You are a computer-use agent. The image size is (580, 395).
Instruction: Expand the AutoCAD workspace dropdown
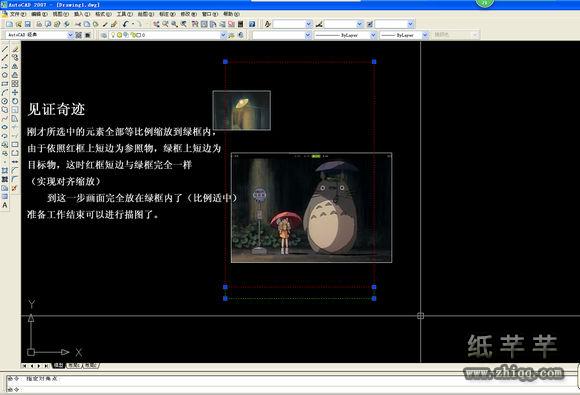coord(70,35)
